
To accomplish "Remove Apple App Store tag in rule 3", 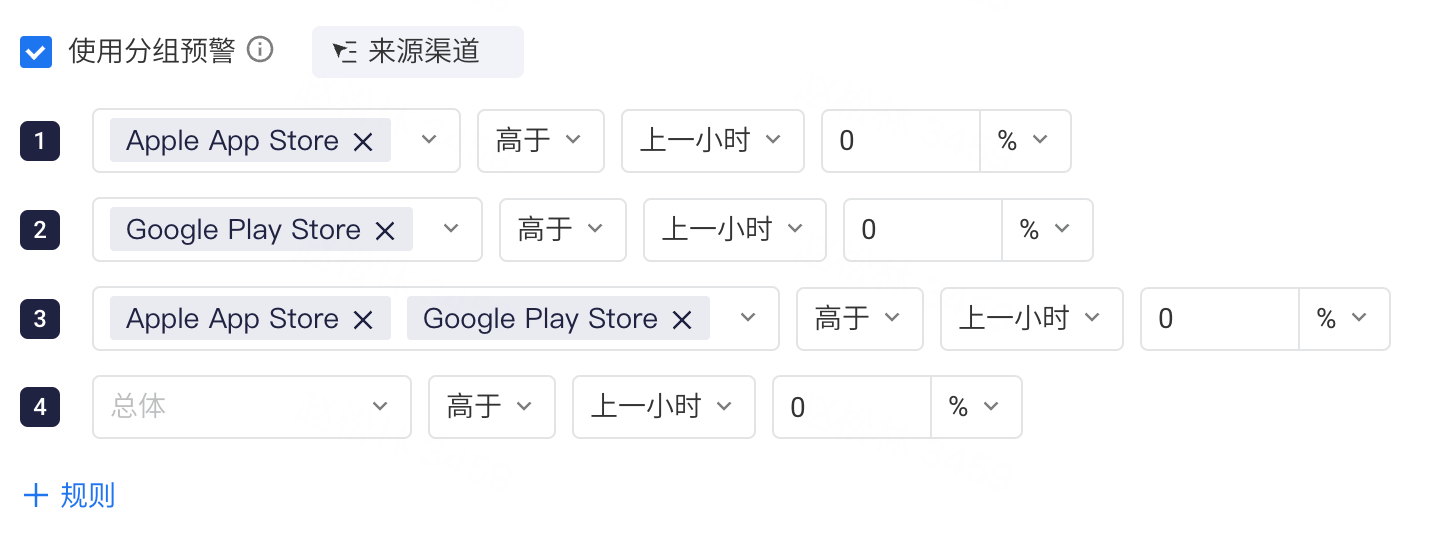I will pos(363,320).
